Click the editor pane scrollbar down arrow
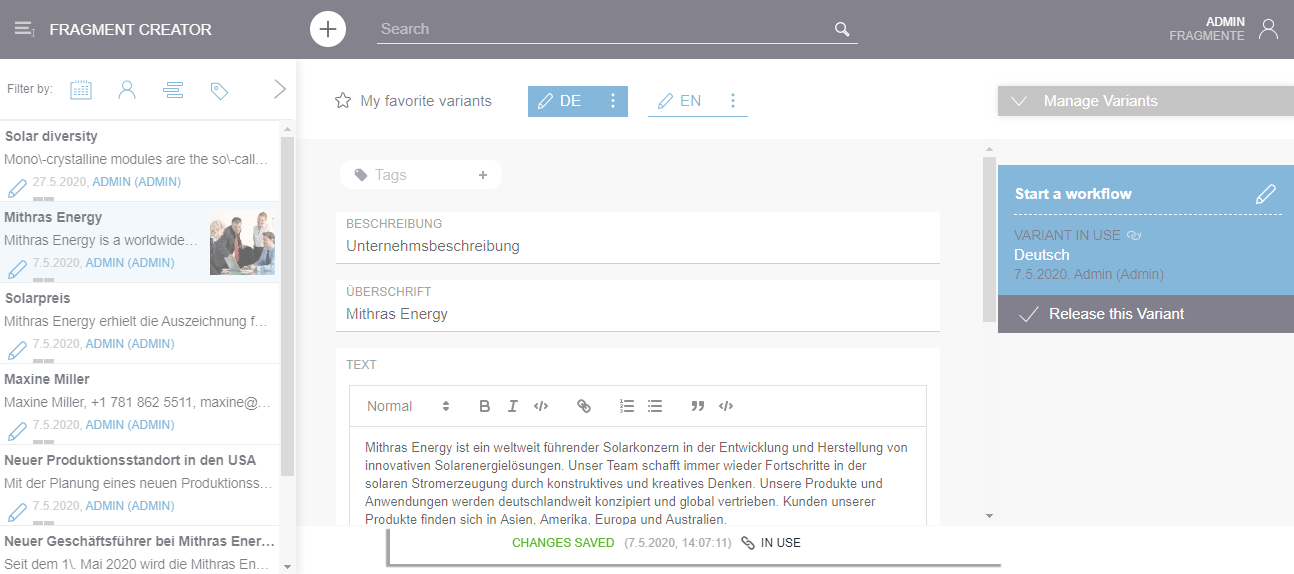 989,516
